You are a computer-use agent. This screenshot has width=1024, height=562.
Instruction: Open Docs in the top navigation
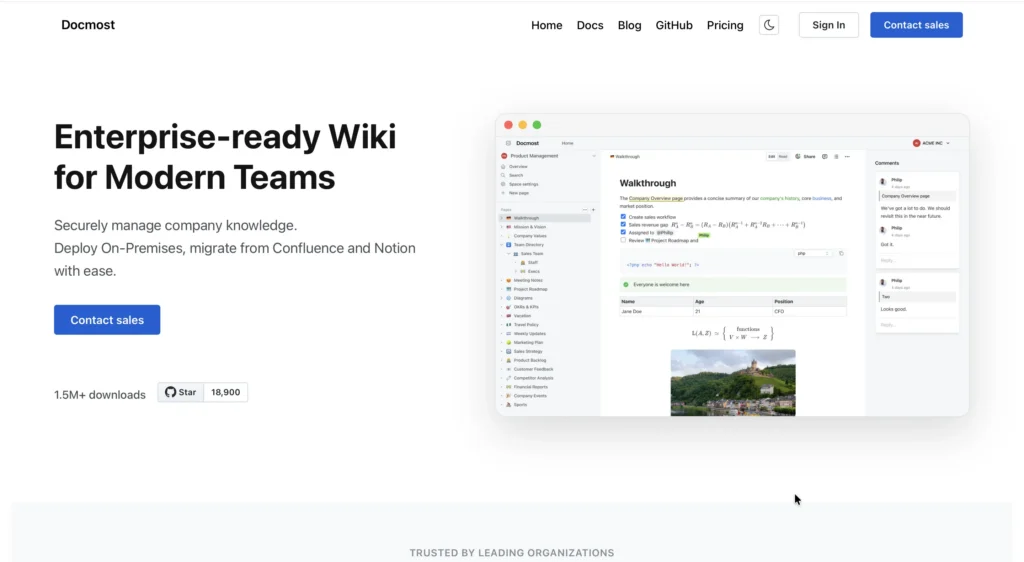coord(590,25)
